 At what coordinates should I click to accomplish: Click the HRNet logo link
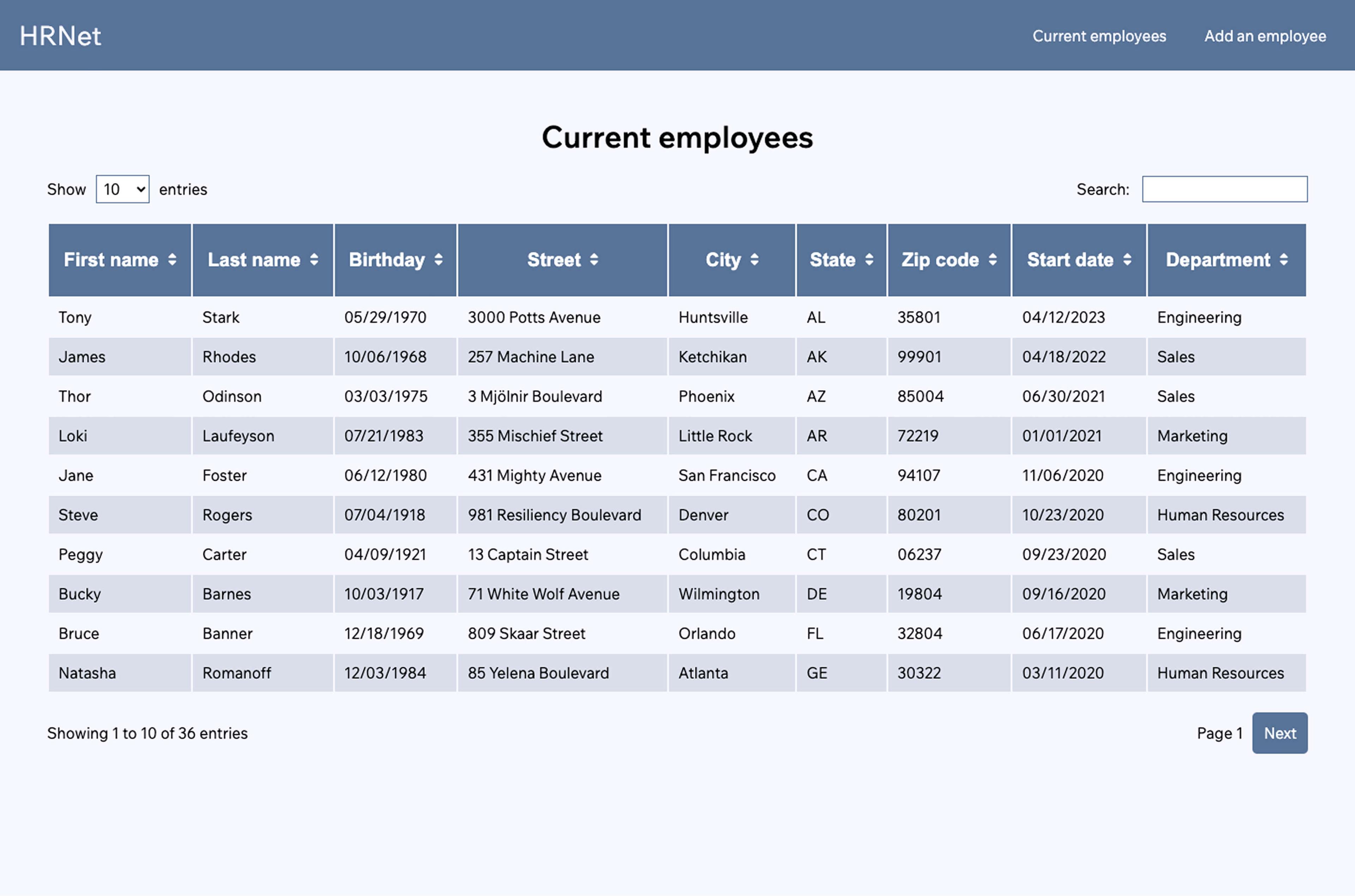61,36
